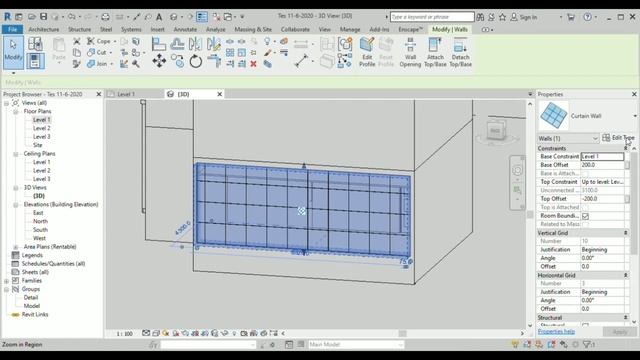Click the shopping cart icon in title bar

point(571,17)
